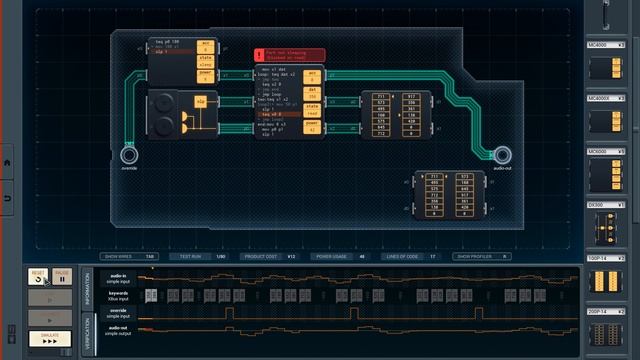Click the Pause simulation button
Viewport: 640px width, 360px height.
(x=62, y=277)
